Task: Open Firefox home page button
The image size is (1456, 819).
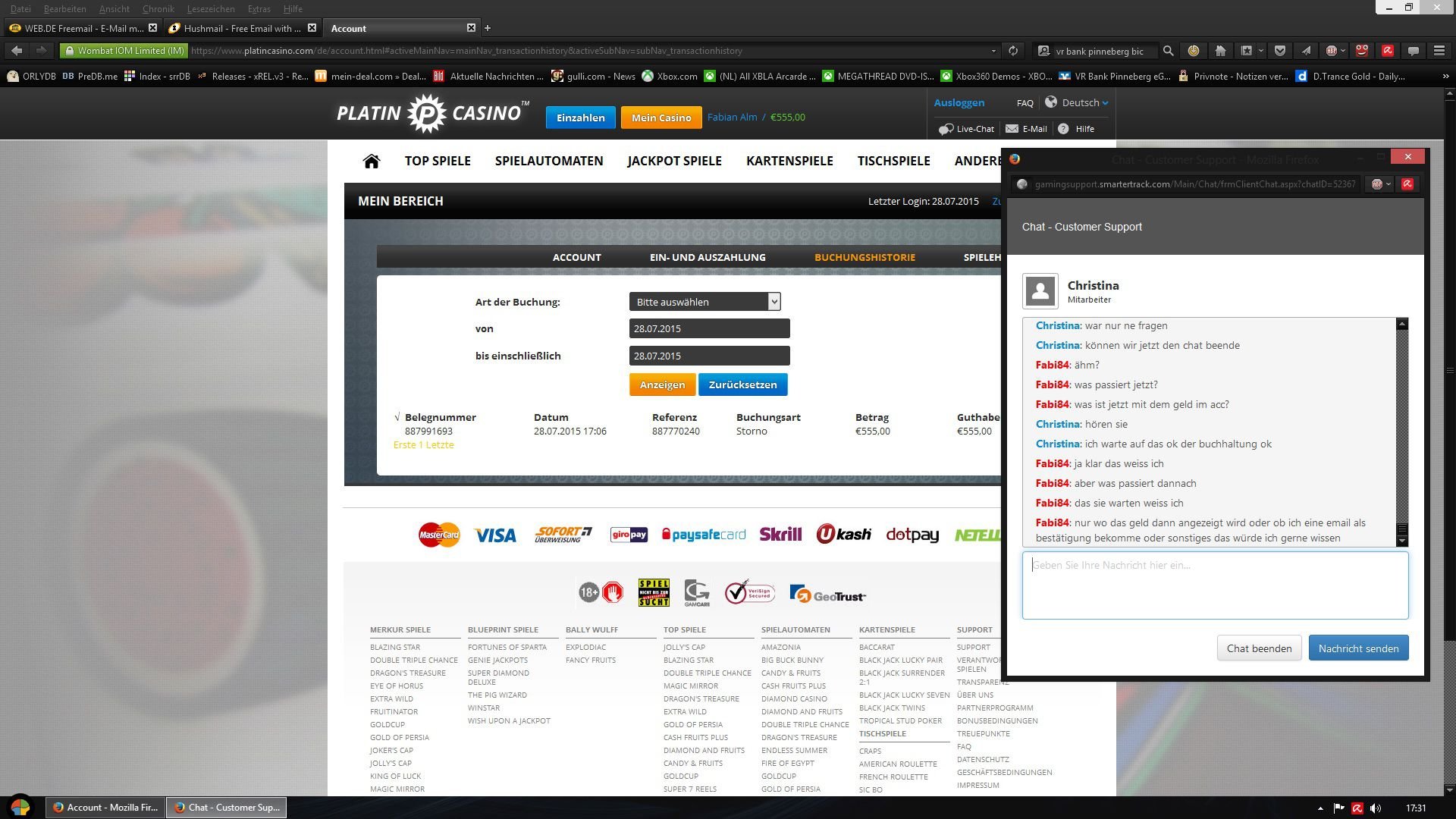Action: tap(1220, 51)
